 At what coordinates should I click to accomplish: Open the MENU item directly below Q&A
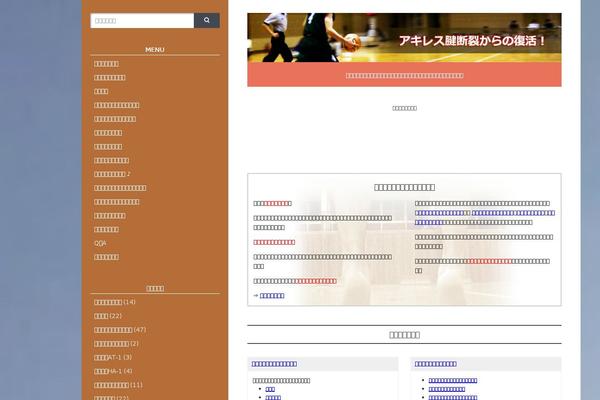click(x=106, y=257)
